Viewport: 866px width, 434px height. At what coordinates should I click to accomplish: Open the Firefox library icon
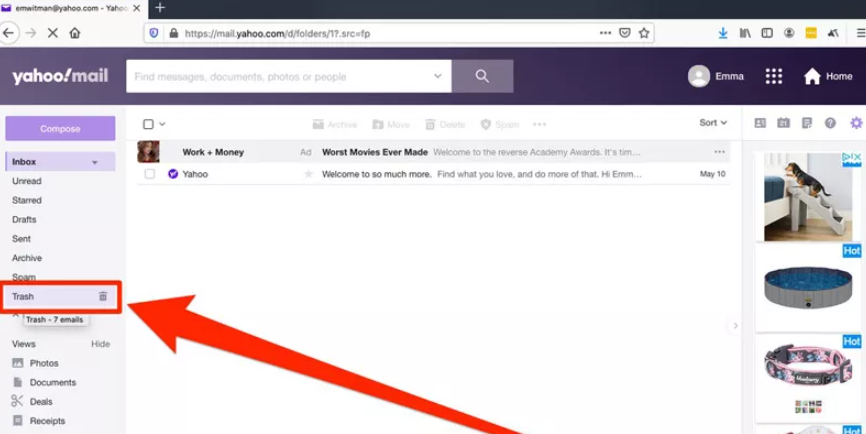(x=745, y=33)
